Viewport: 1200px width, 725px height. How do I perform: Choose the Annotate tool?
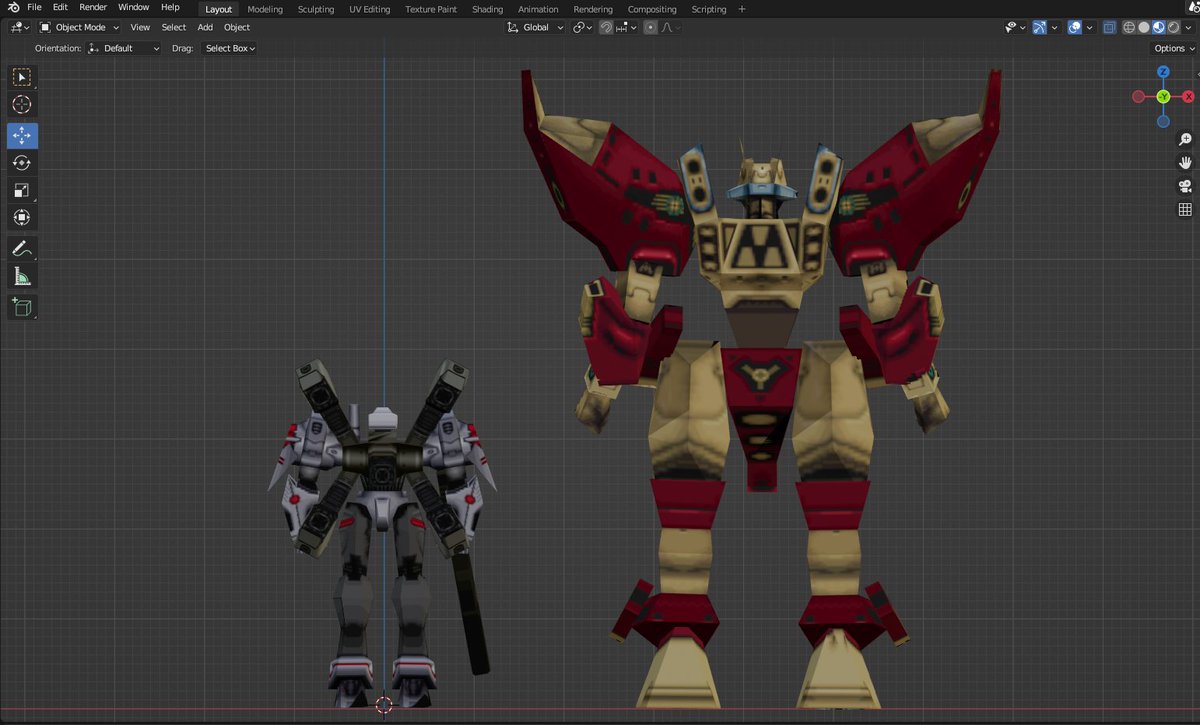click(22, 248)
